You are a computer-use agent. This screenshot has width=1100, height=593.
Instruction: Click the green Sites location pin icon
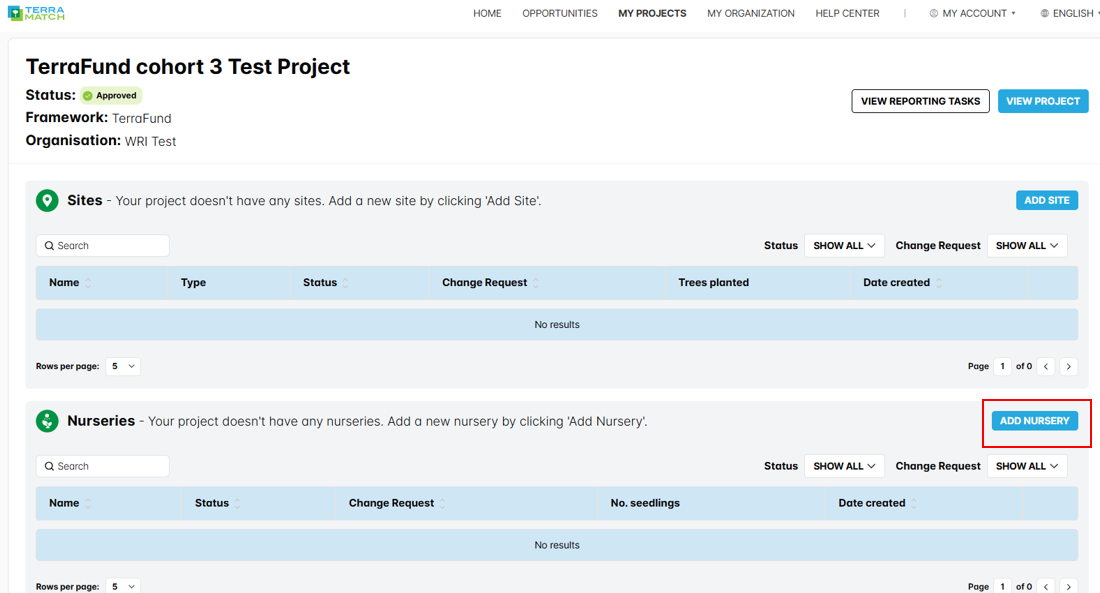47,201
